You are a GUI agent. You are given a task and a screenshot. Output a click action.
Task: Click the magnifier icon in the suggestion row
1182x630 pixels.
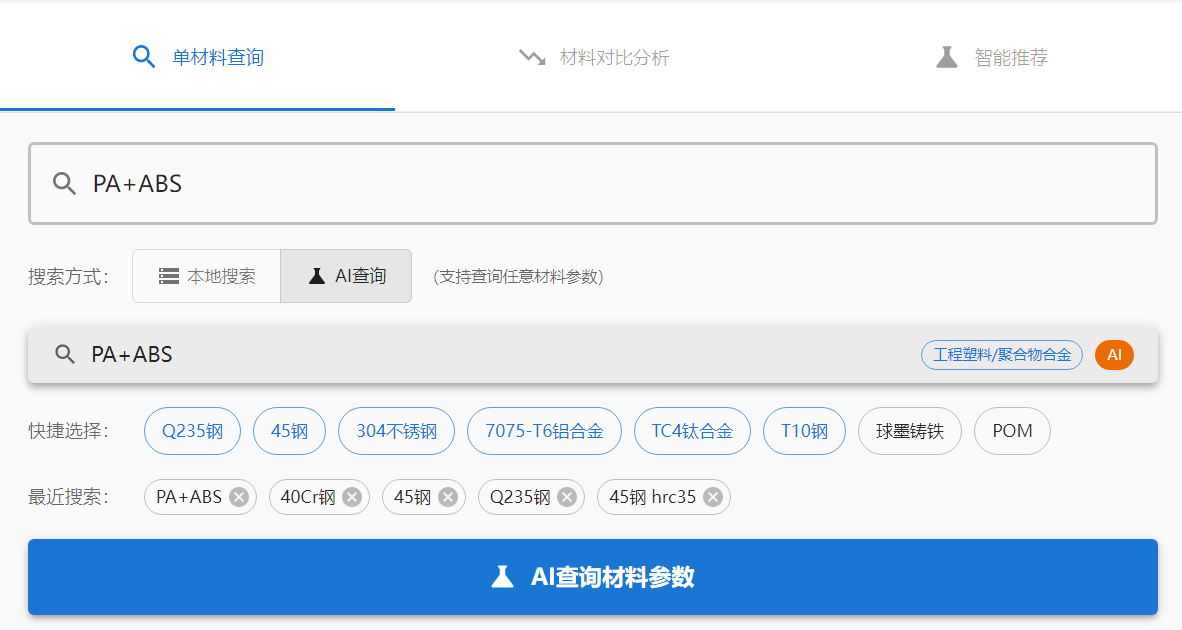[65, 354]
